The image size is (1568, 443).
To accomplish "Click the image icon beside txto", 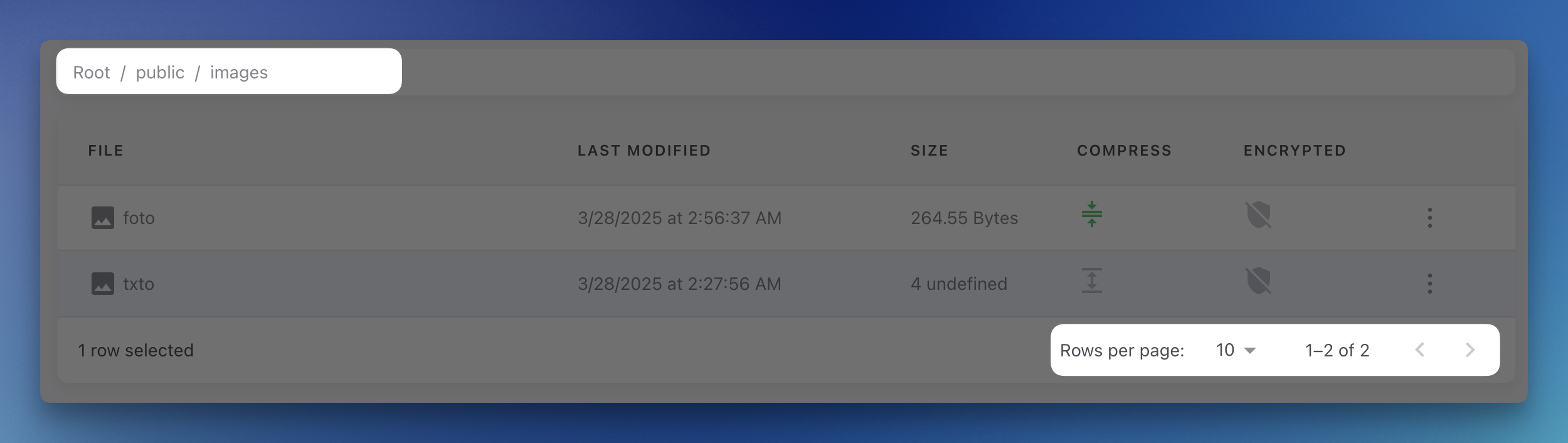I will coord(103,284).
